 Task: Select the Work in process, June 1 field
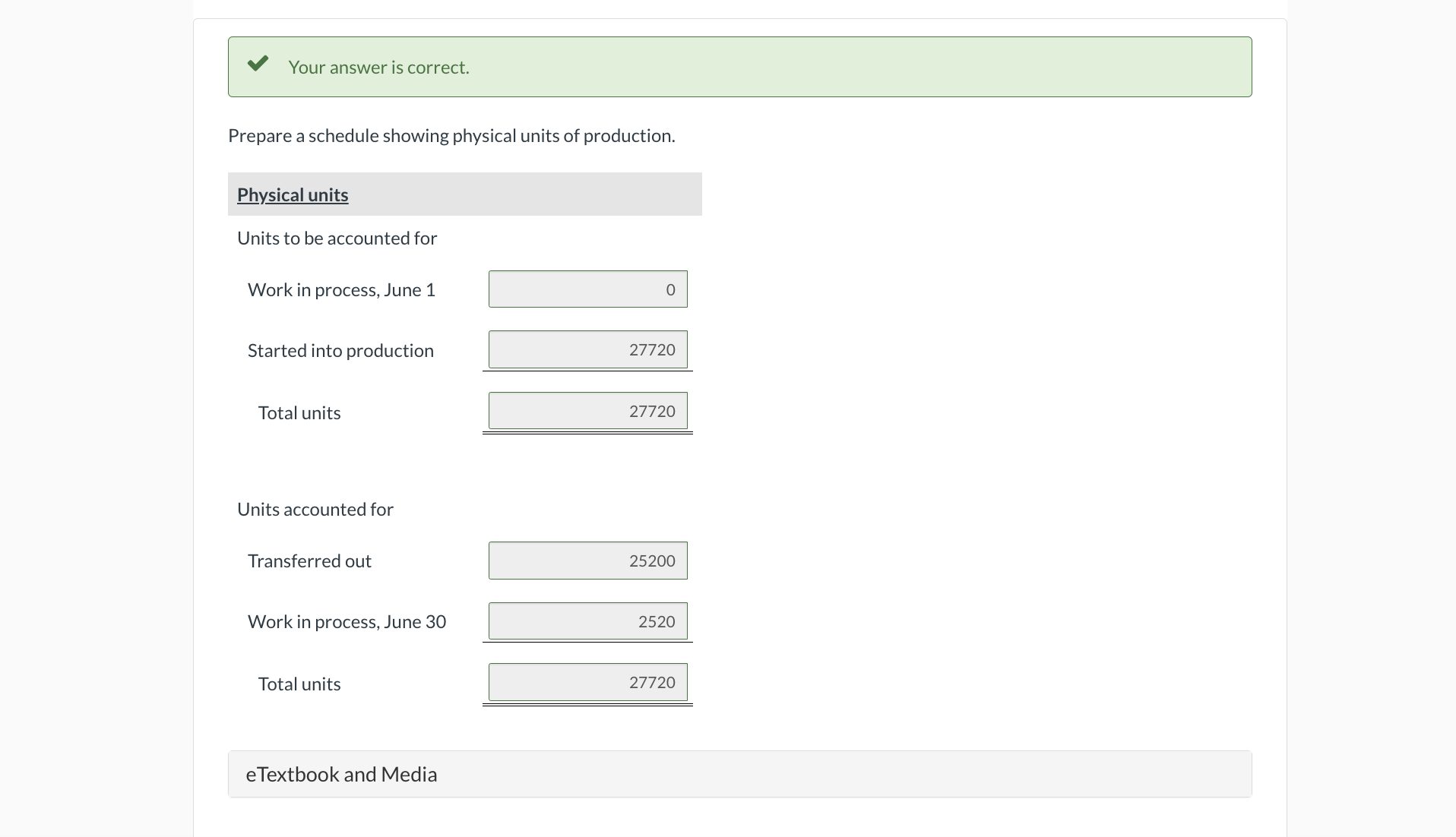coord(587,289)
